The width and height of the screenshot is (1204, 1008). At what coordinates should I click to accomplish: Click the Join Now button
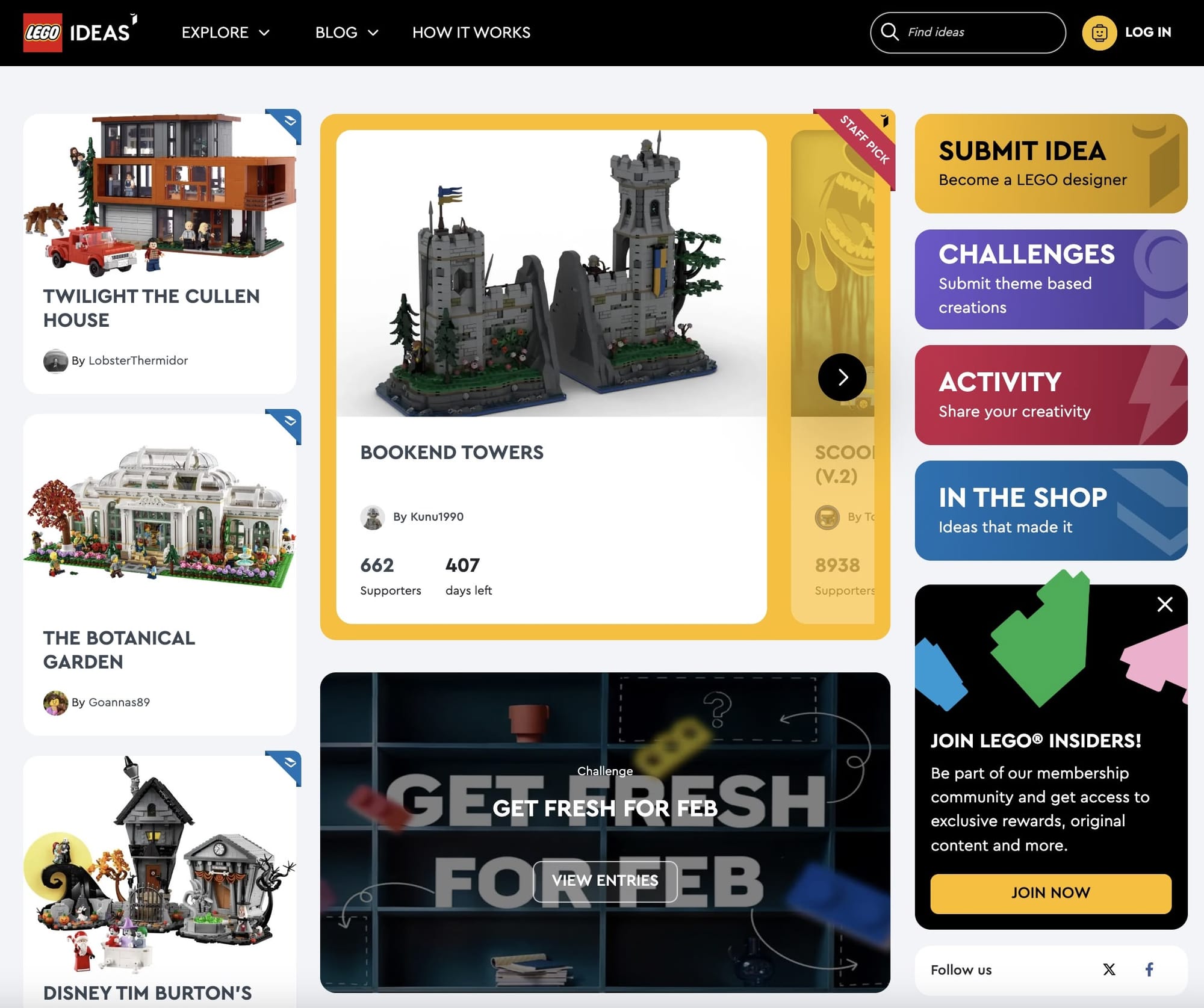(x=1051, y=893)
